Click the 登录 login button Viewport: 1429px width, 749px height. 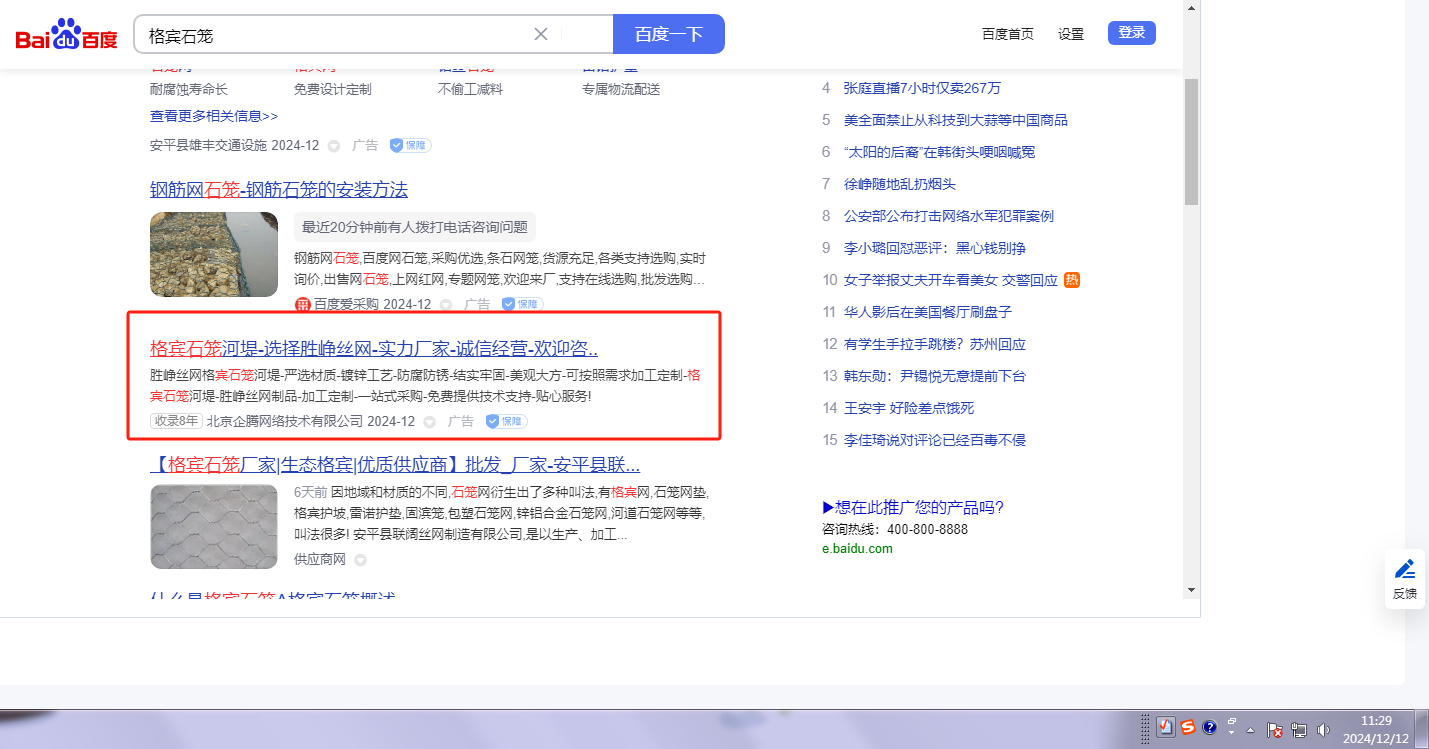coord(1131,33)
